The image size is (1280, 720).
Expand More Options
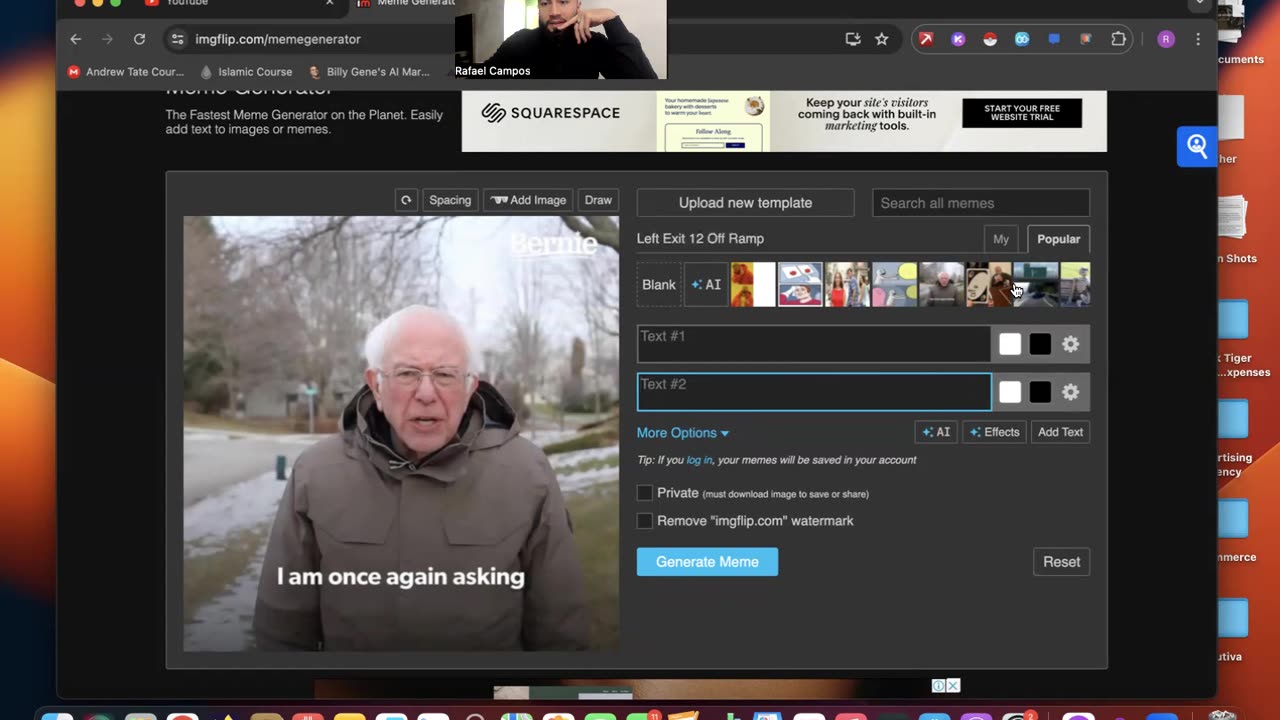[x=683, y=433]
